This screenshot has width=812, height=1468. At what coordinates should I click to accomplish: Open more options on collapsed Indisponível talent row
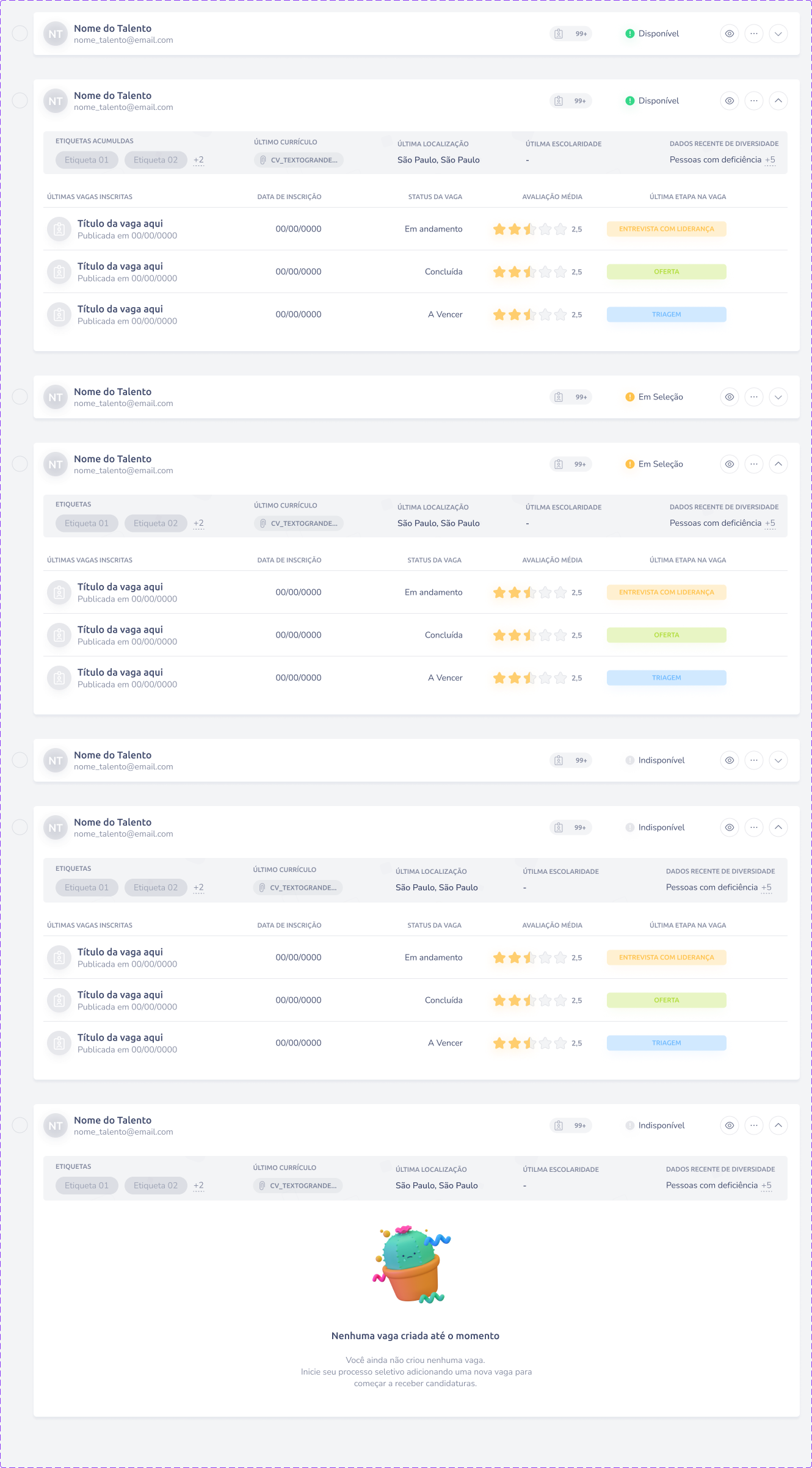(753, 760)
